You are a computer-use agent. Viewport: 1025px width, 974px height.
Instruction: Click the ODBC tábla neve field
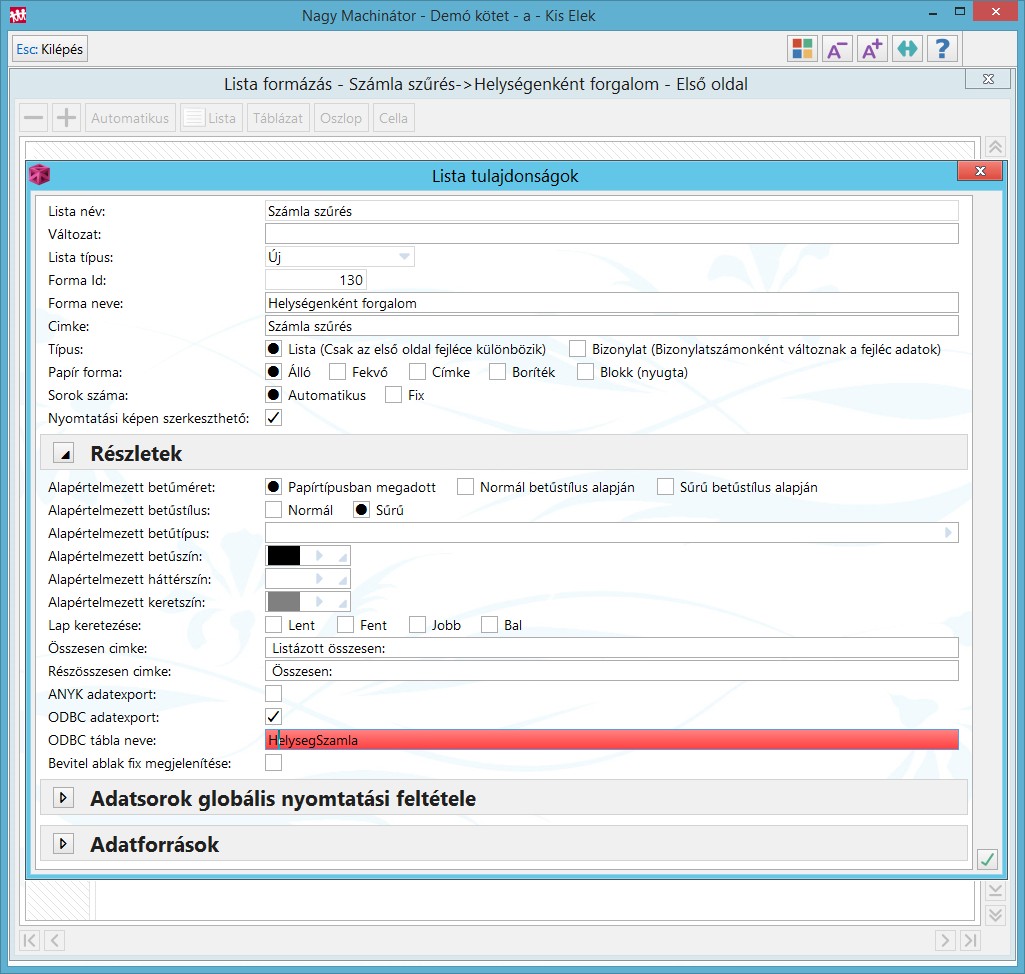tap(611, 740)
